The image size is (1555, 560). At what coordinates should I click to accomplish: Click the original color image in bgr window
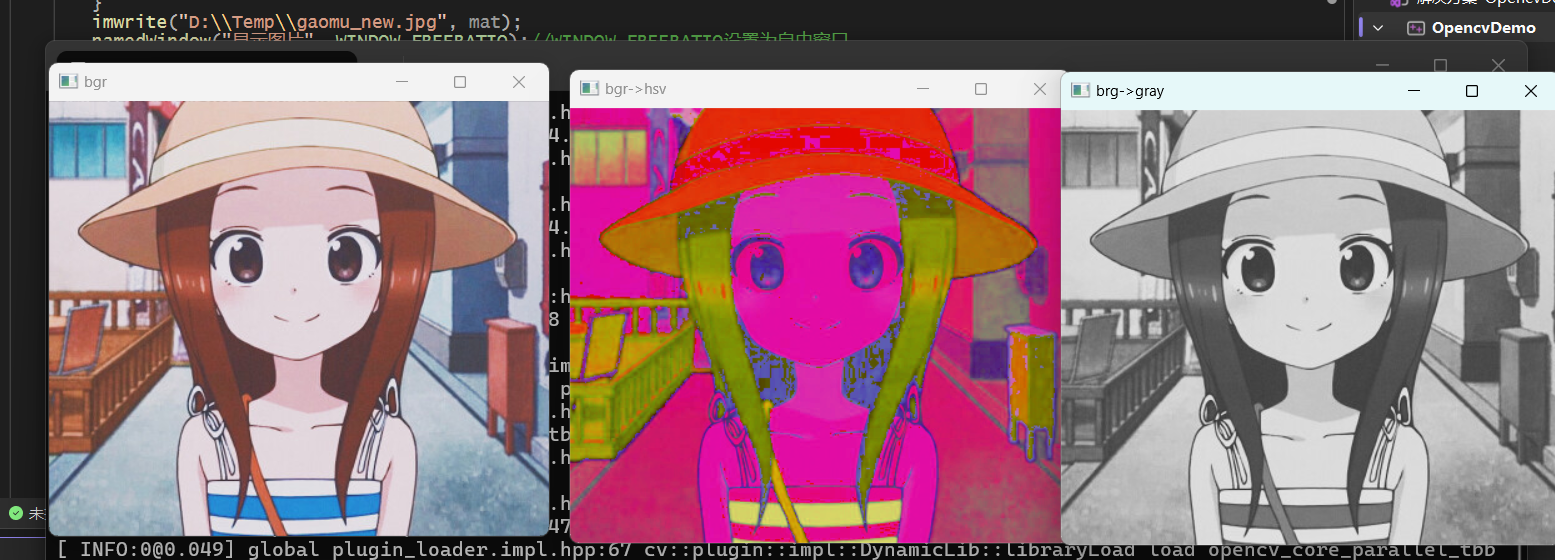click(x=299, y=318)
